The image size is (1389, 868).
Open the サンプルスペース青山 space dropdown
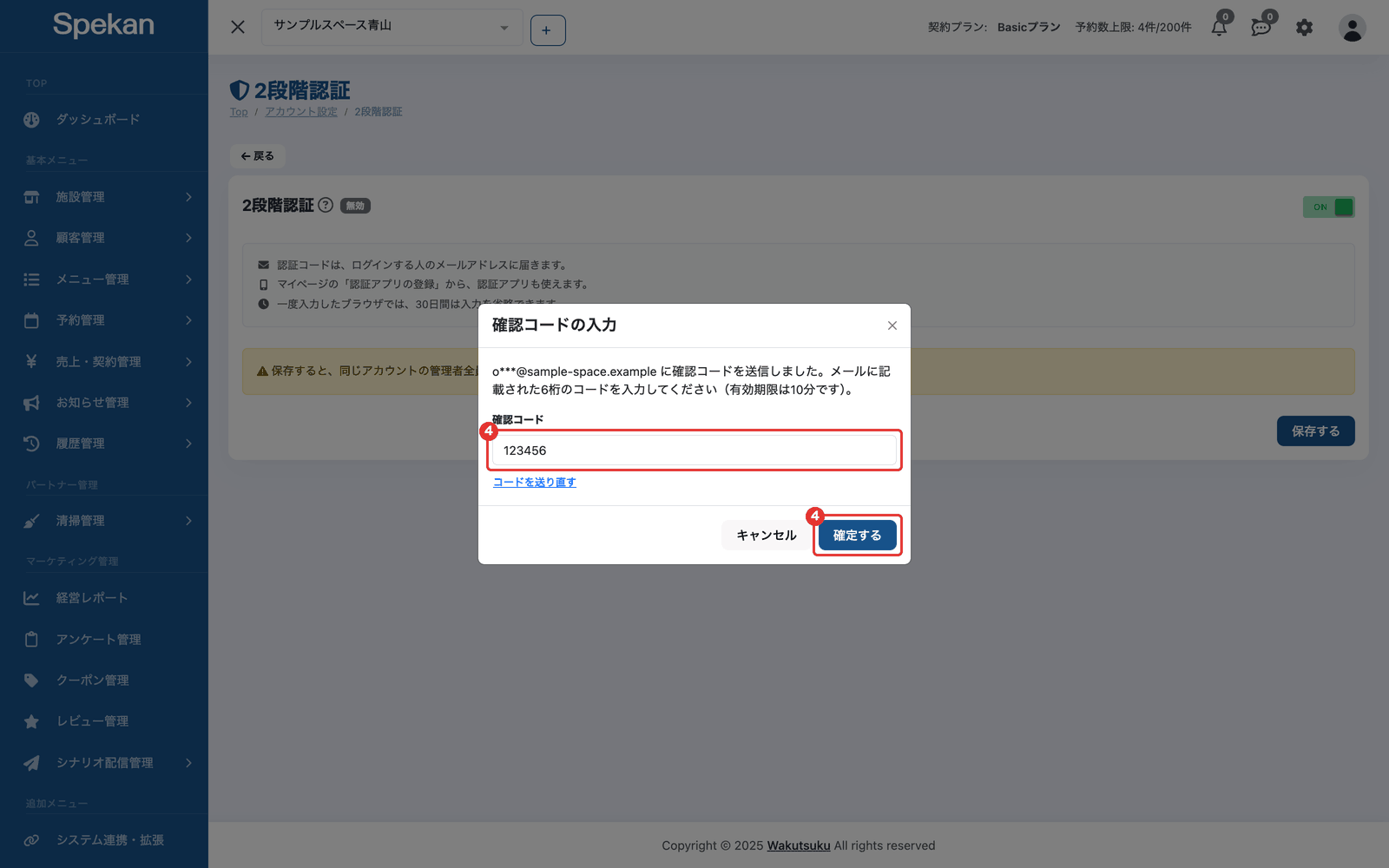pos(392,27)
